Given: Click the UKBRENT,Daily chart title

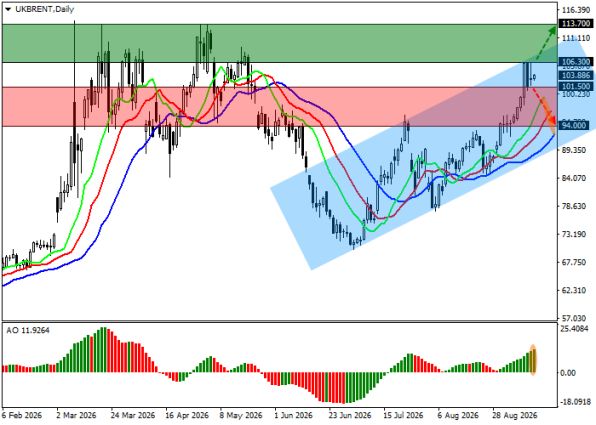Looking at the screenshot, I should click(x=44, y=9).
